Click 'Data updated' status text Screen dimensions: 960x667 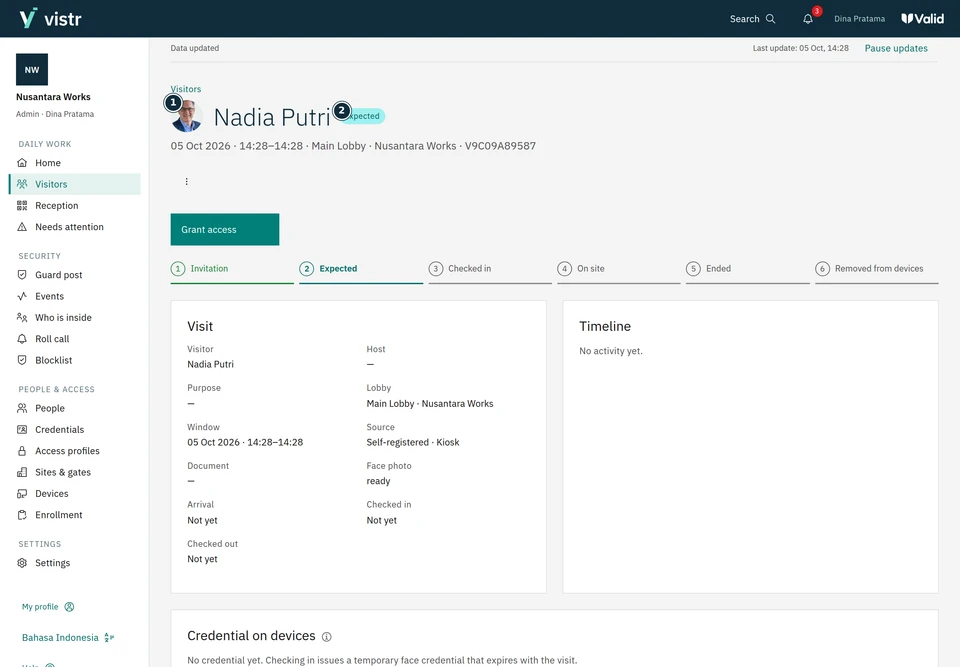(195, 48)
